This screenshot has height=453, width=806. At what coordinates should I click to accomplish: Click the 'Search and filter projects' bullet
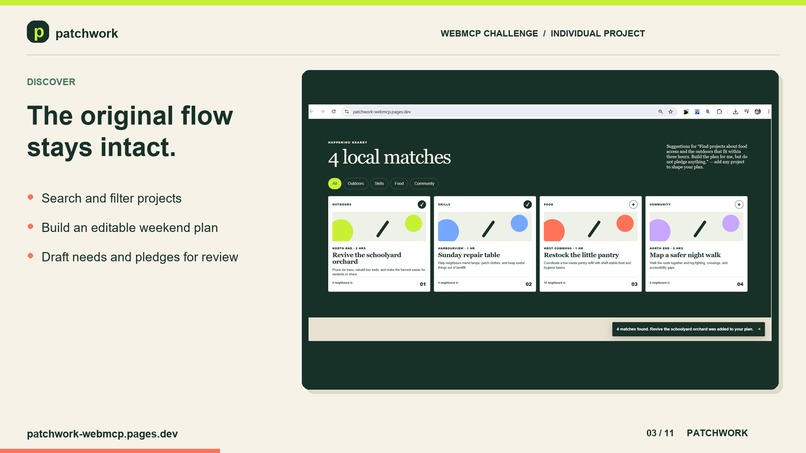(x=112, y=198)
